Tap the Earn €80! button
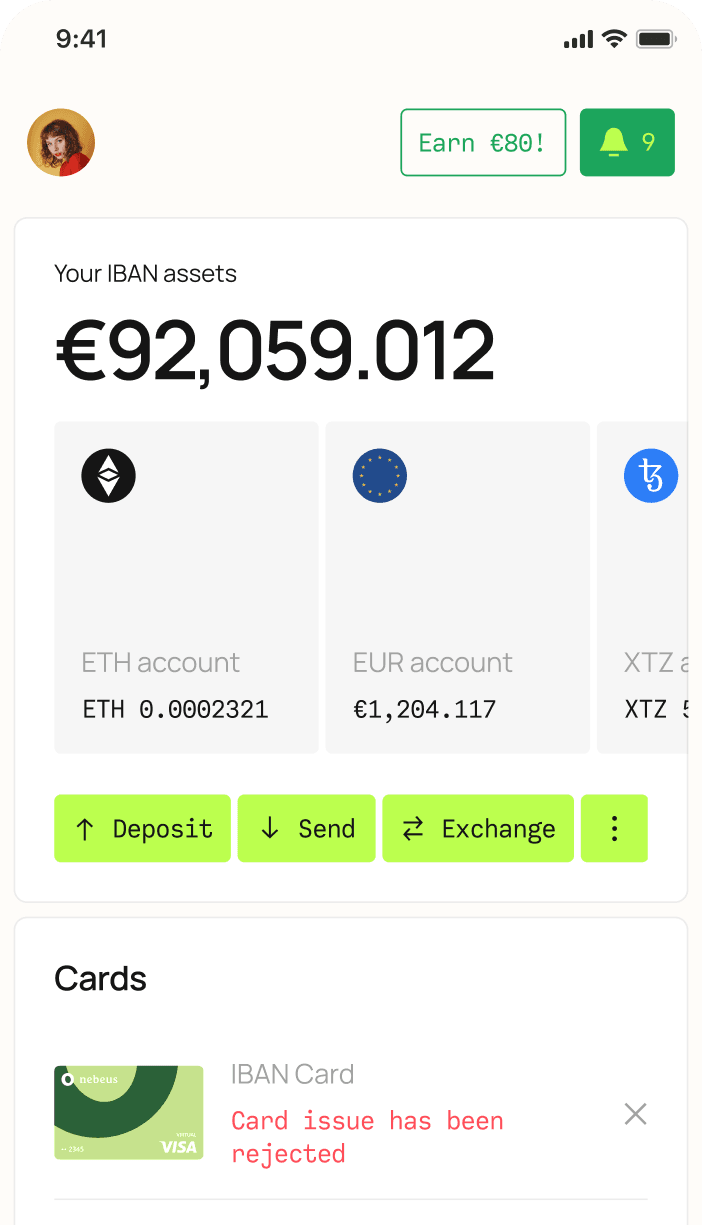 click(483, 143)
